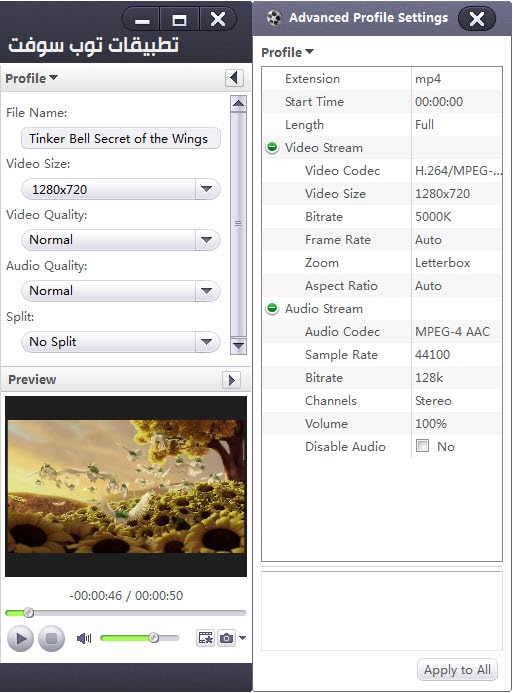Click the Preview panel header label

tap(32, 380)
